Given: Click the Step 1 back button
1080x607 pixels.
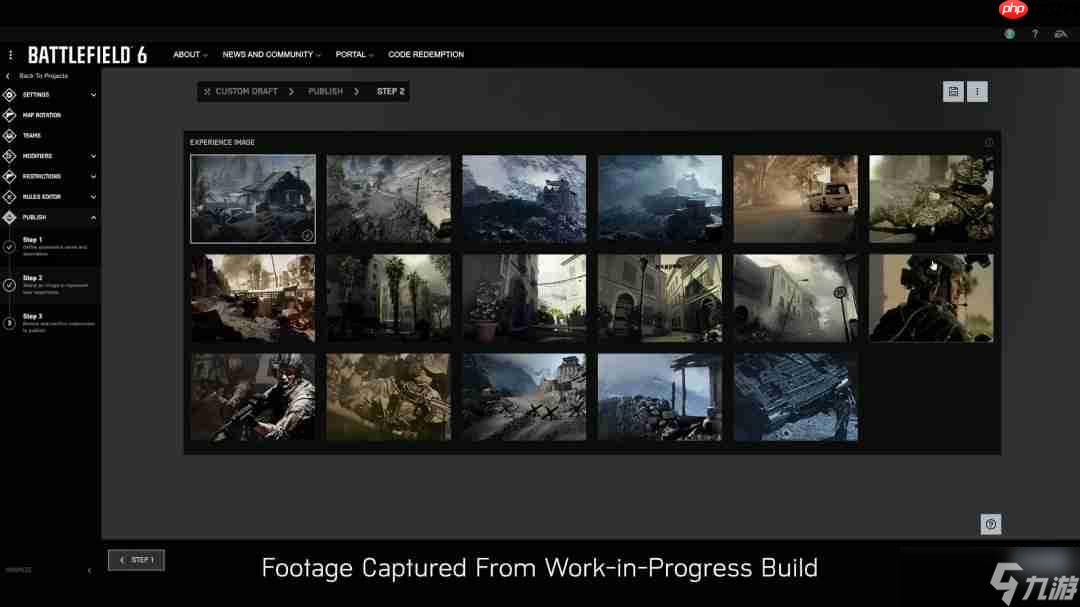Looking at the screenshot, I should pos(136,560).
